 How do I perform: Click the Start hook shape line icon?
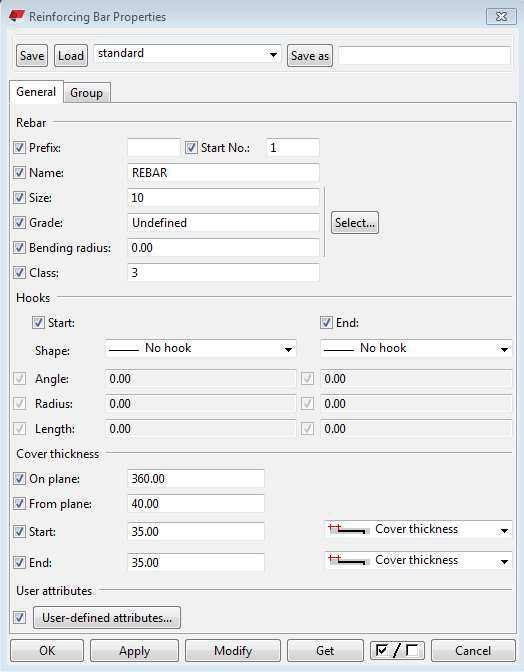(124, 350)
